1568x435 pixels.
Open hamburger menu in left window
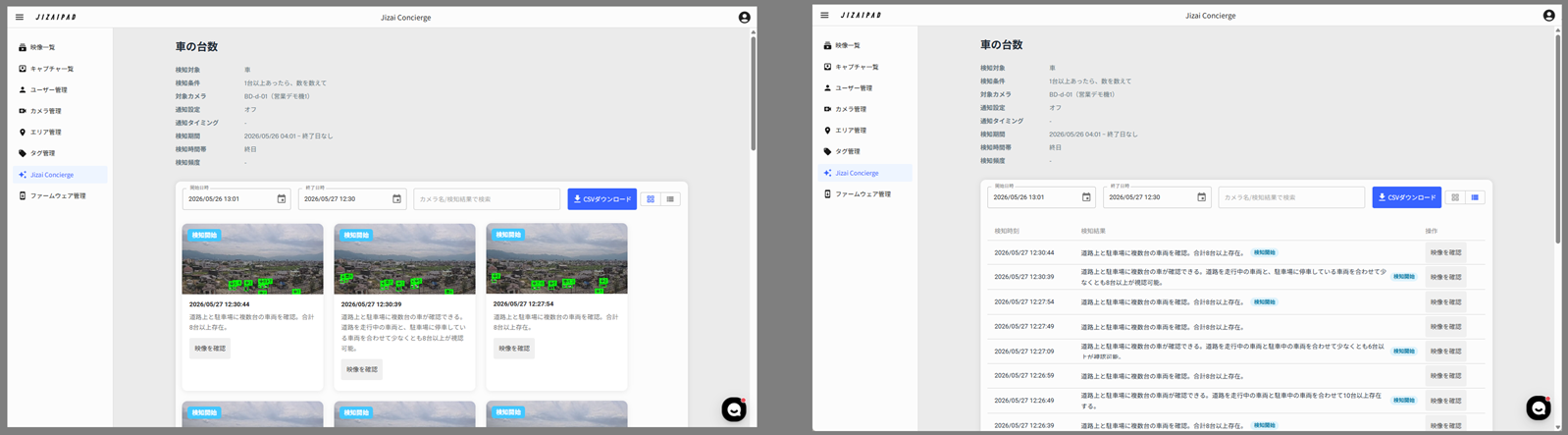tap(20, 17)
